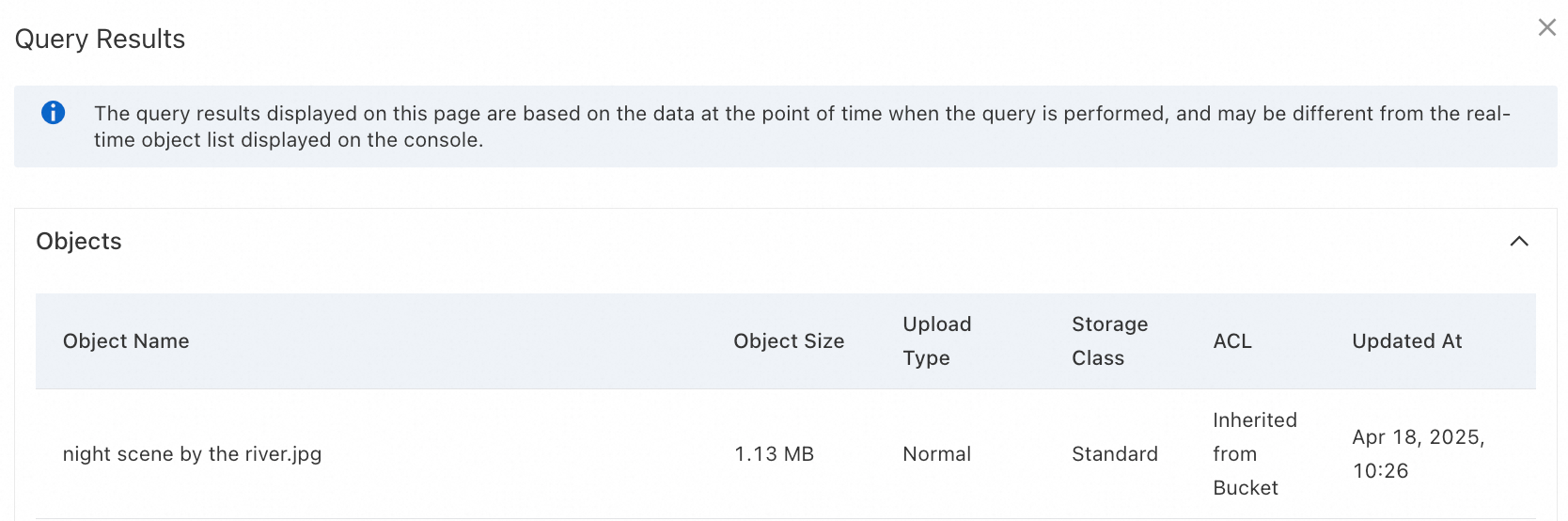The height and width of the screenshot is (521, 1568).
Task: Click the Updated At column header
Action: [x=1406, y=341]
